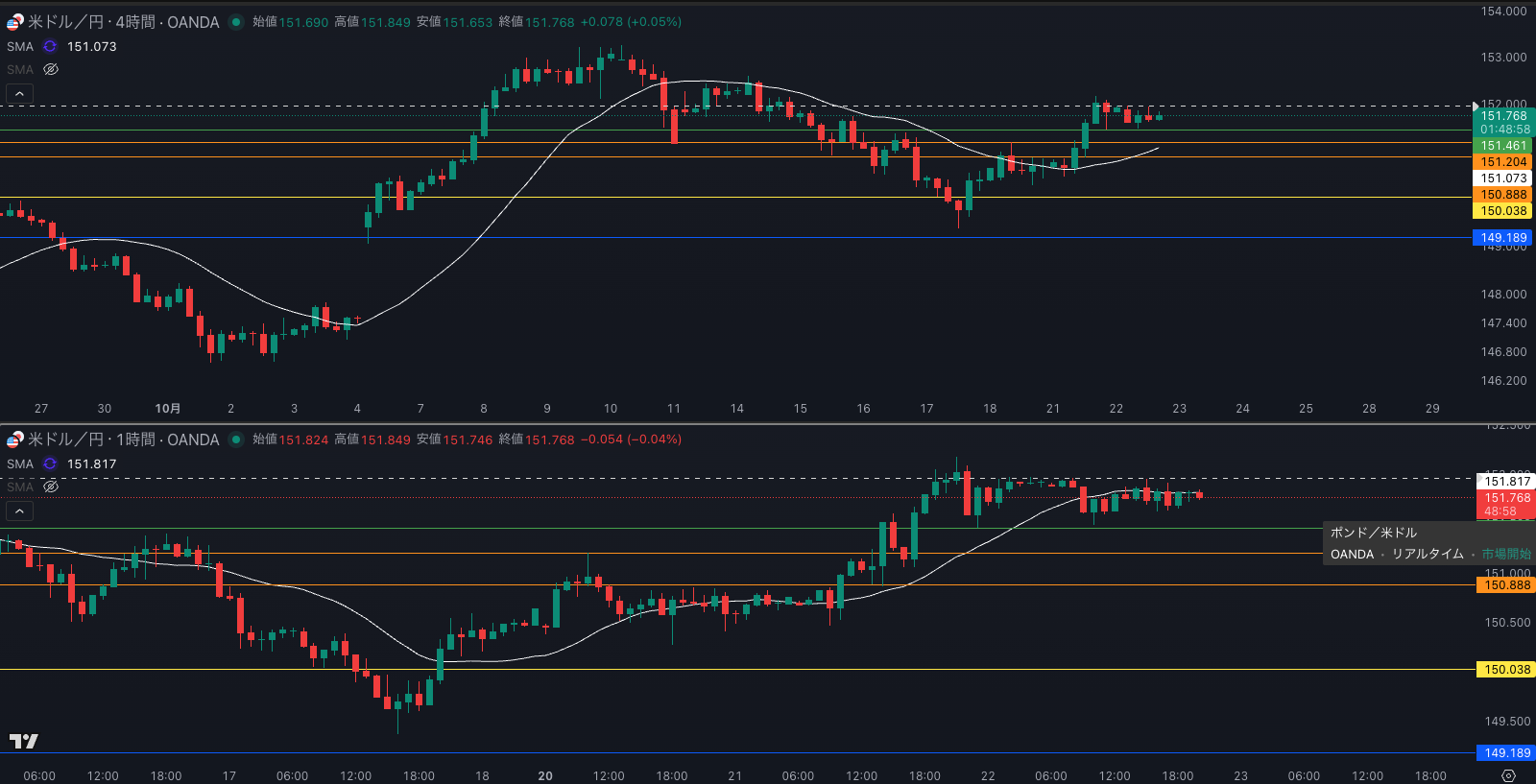Collapse the indicator legend on the 4-hour chart

19,93
